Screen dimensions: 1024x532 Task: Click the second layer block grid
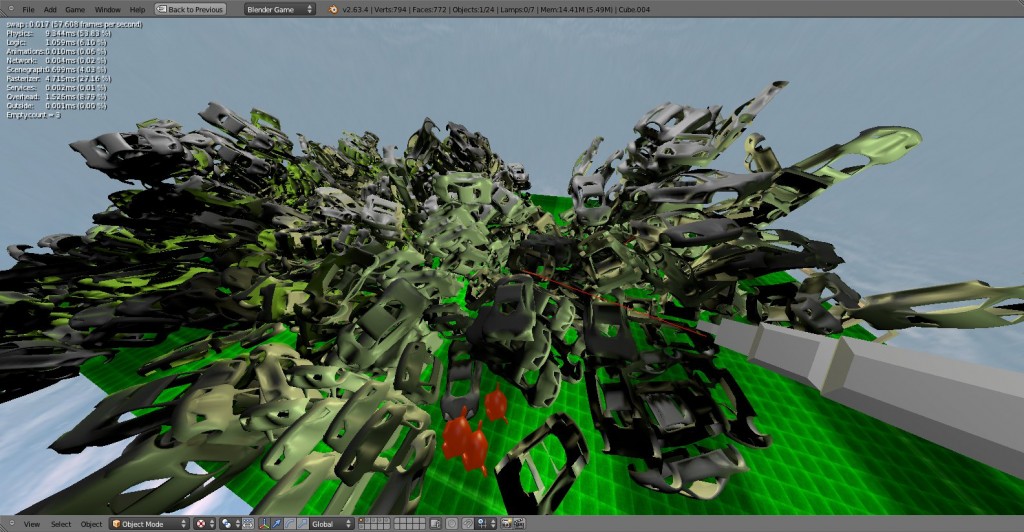pos(409,524)
